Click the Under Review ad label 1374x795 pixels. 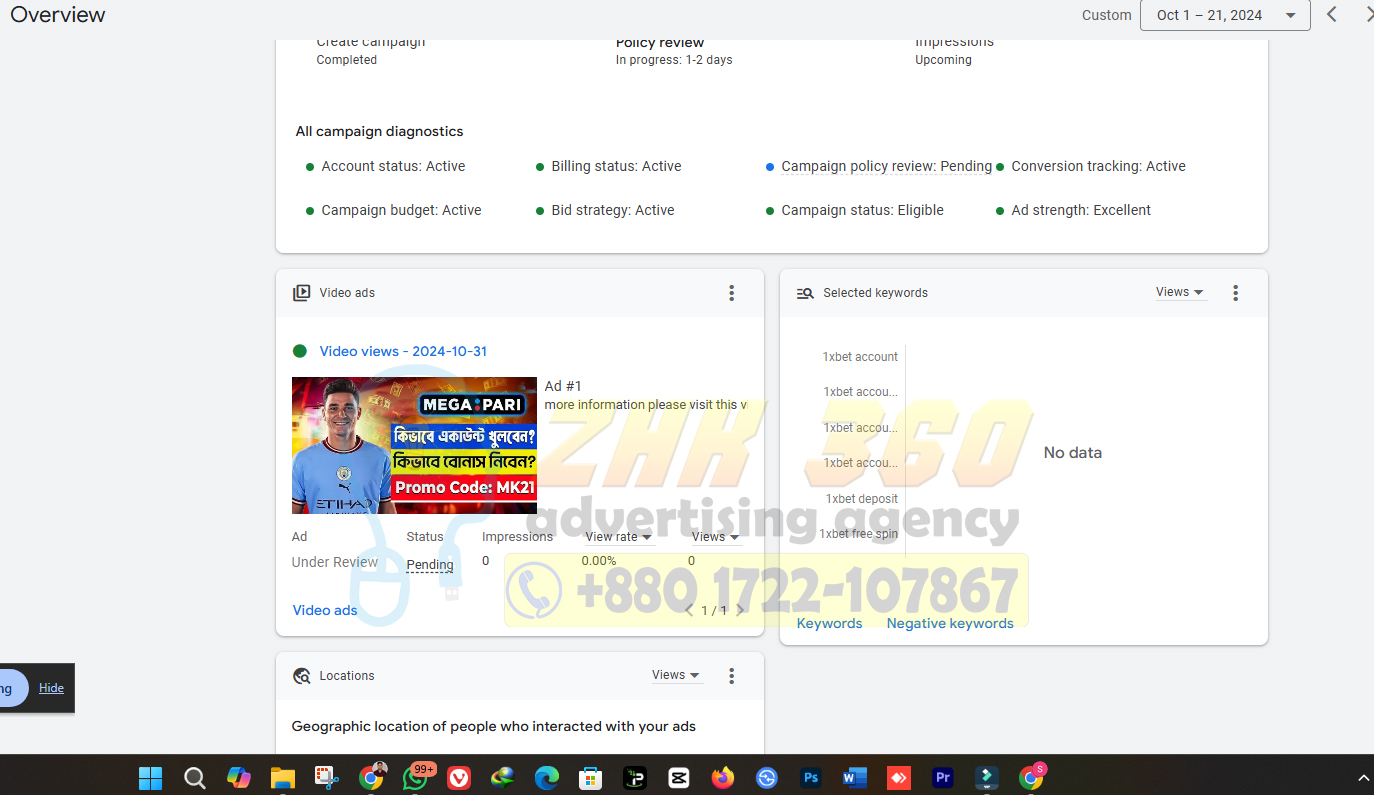335,562
